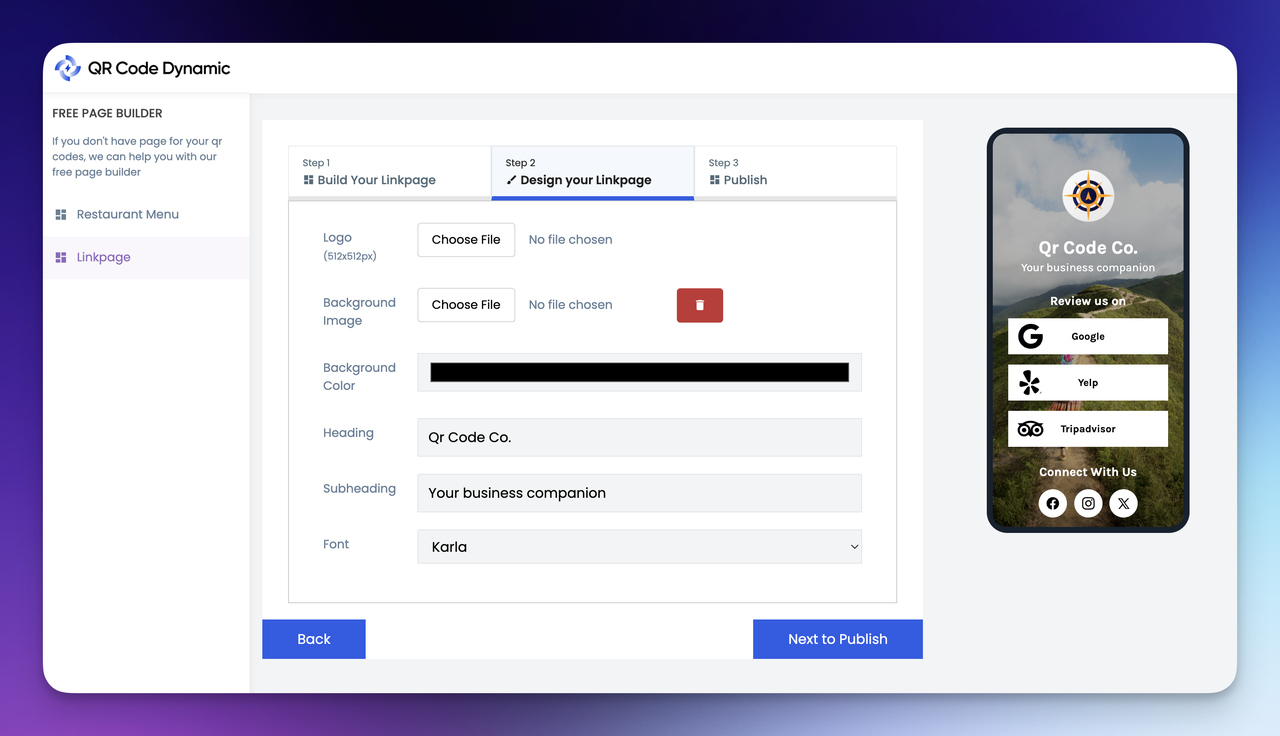
Task: Click the QR Code Dynamic logo icon
Action: pyautogui.click(x=67, y=67)
